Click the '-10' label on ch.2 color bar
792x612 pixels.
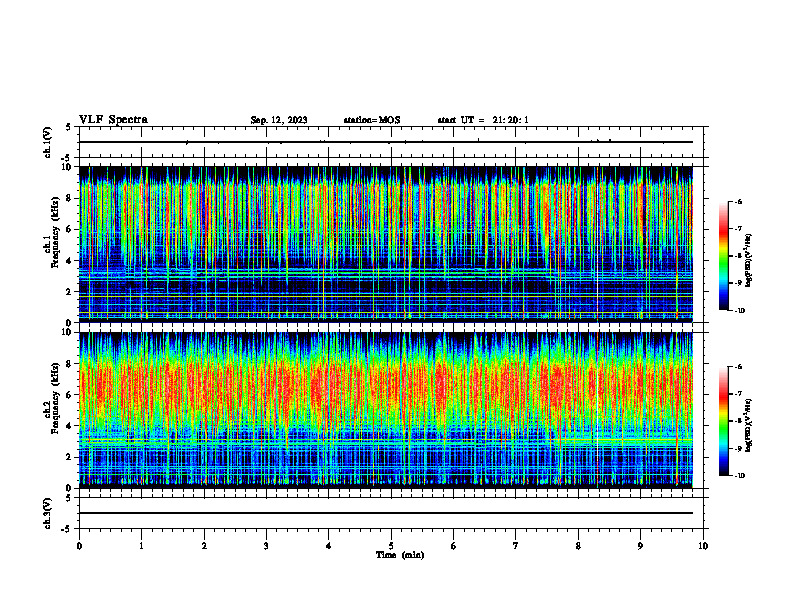(x=738, y=476)
